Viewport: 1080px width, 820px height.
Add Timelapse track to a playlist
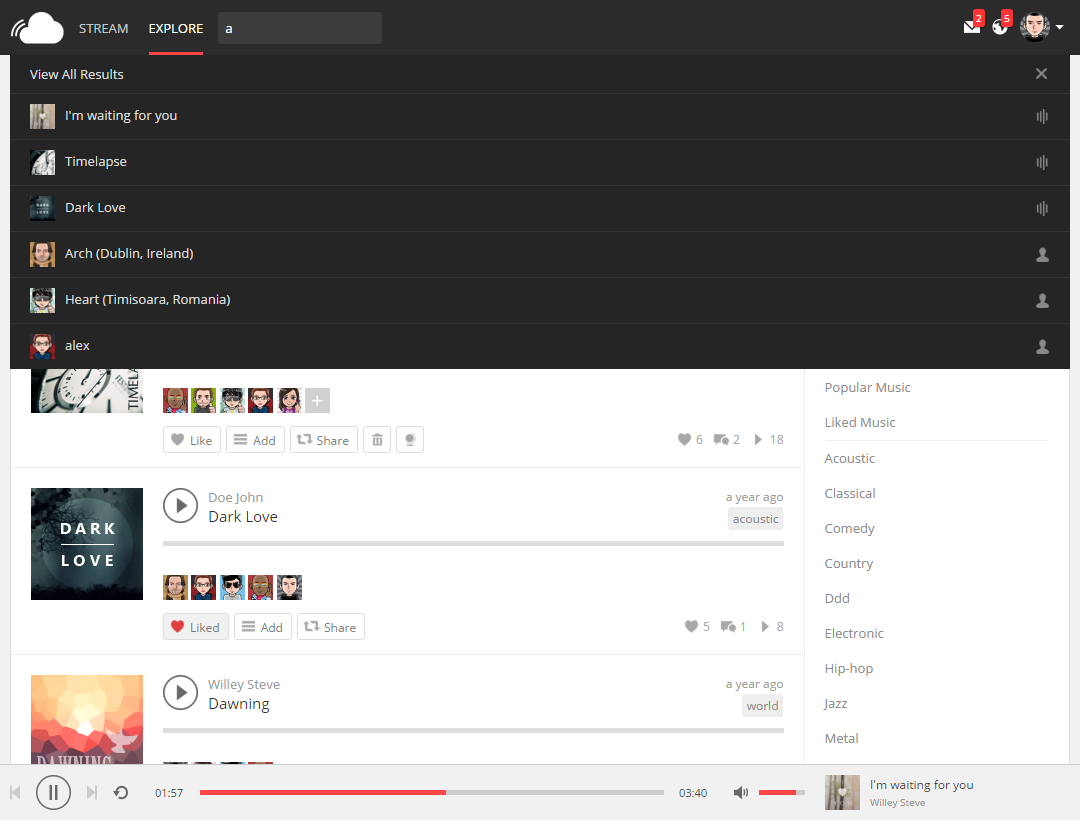tap(255, 440)
